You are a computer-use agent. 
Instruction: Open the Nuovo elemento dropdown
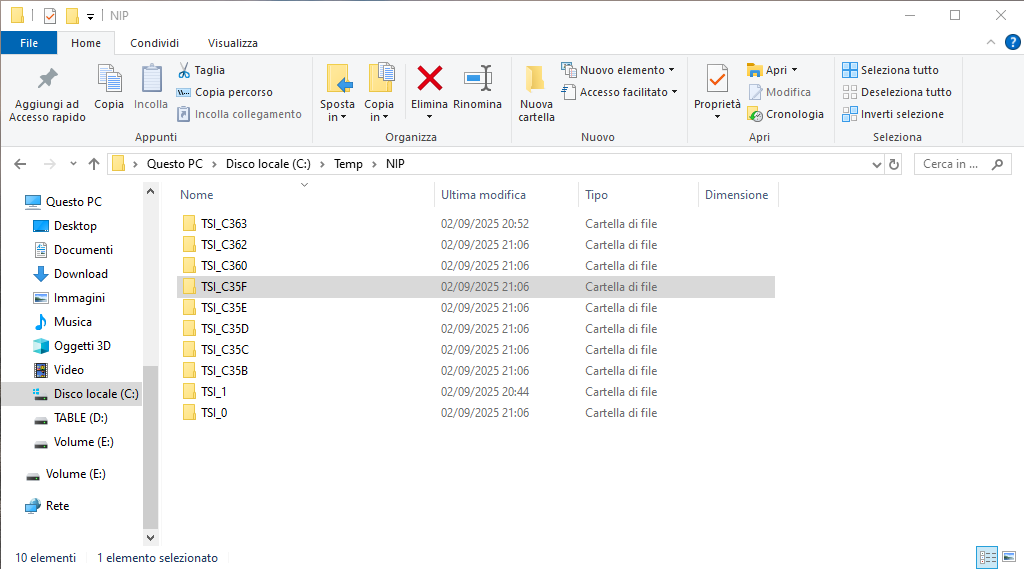tap(618, 70)
